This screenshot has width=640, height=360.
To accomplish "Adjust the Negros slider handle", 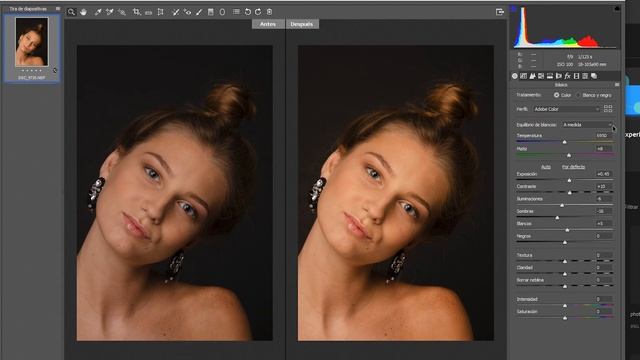I will click(565, 242).
